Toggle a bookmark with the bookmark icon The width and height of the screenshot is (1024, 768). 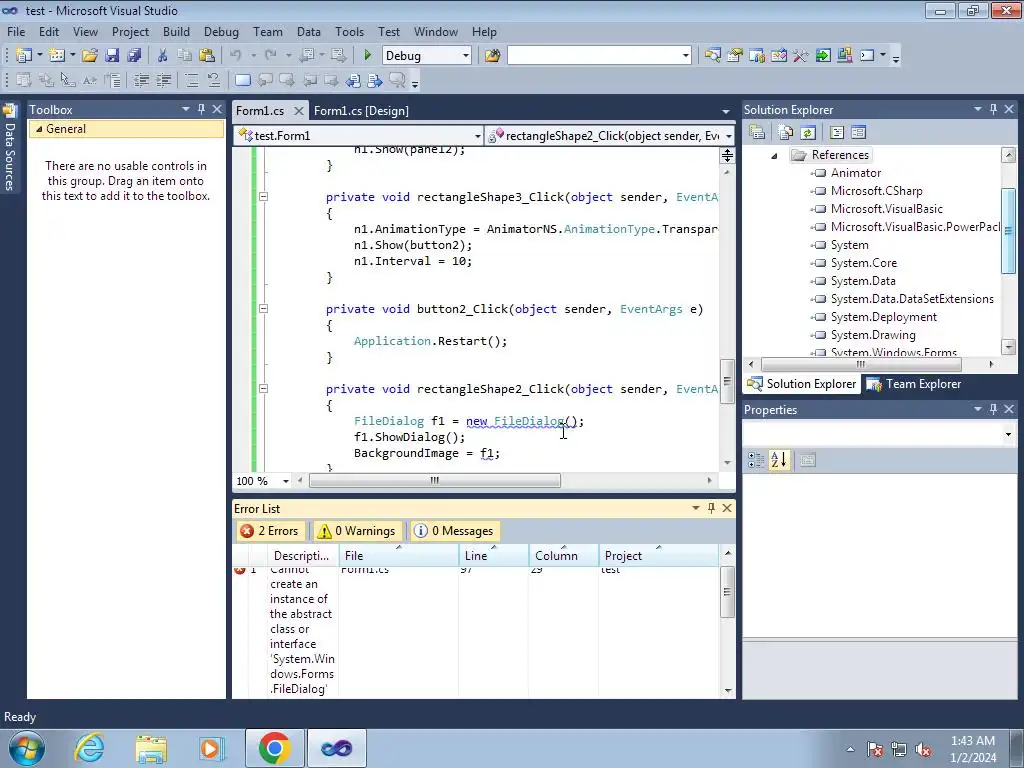pos(242,80)
